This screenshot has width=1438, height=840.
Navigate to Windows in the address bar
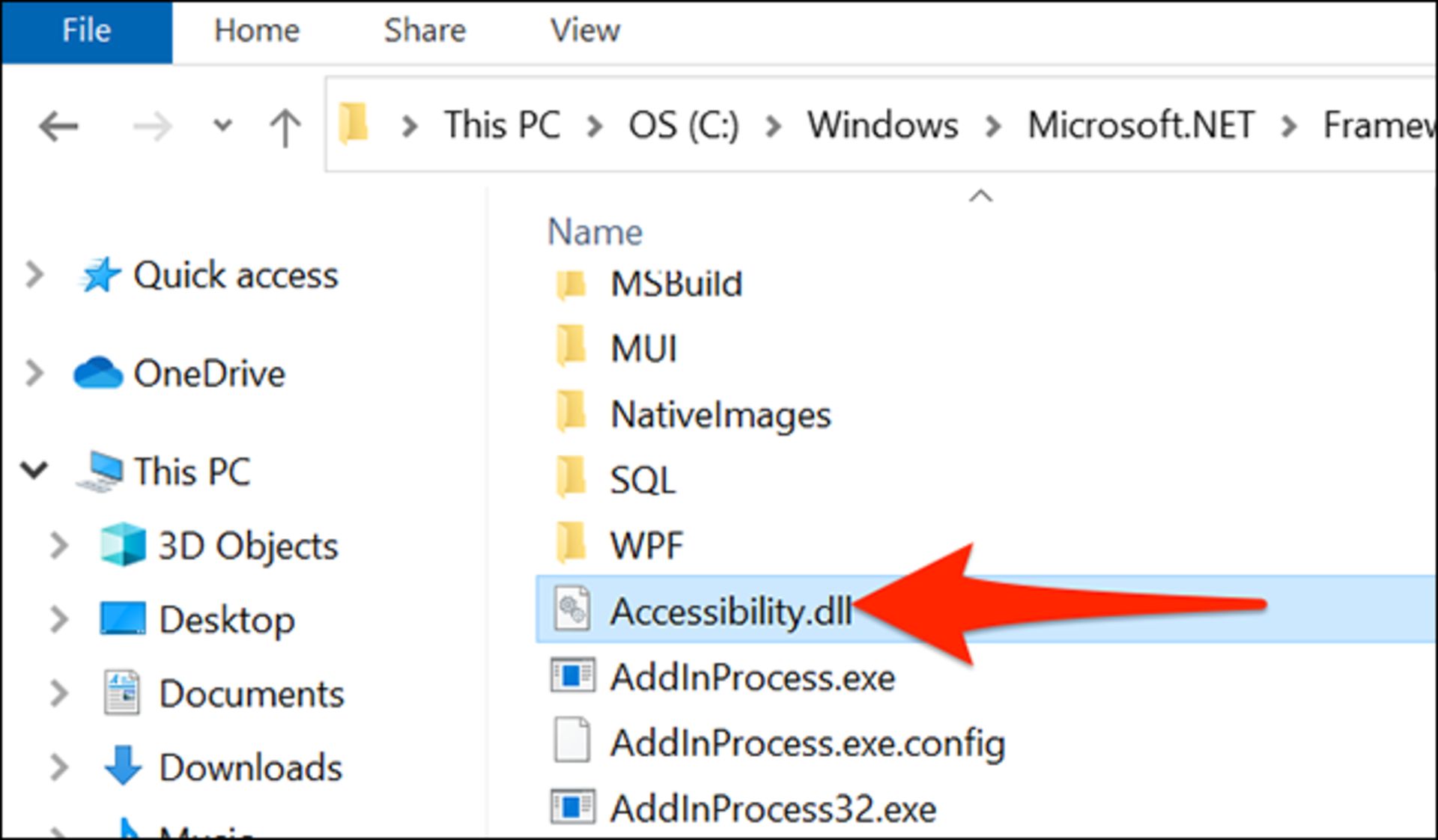pyautogui.click(x=882, y=125)
